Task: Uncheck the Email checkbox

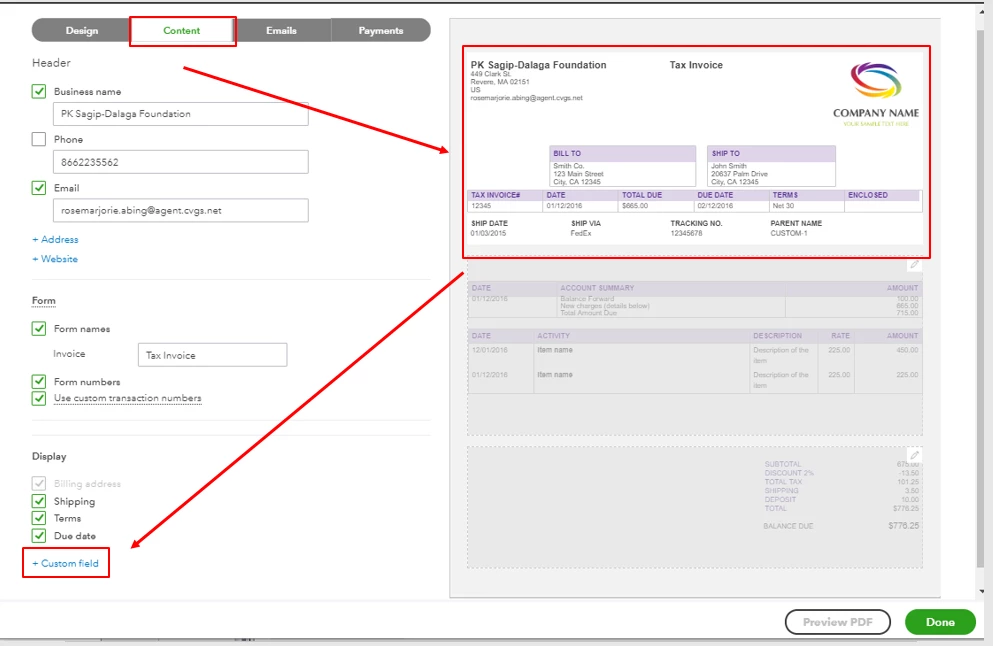Action: (39, 188)
